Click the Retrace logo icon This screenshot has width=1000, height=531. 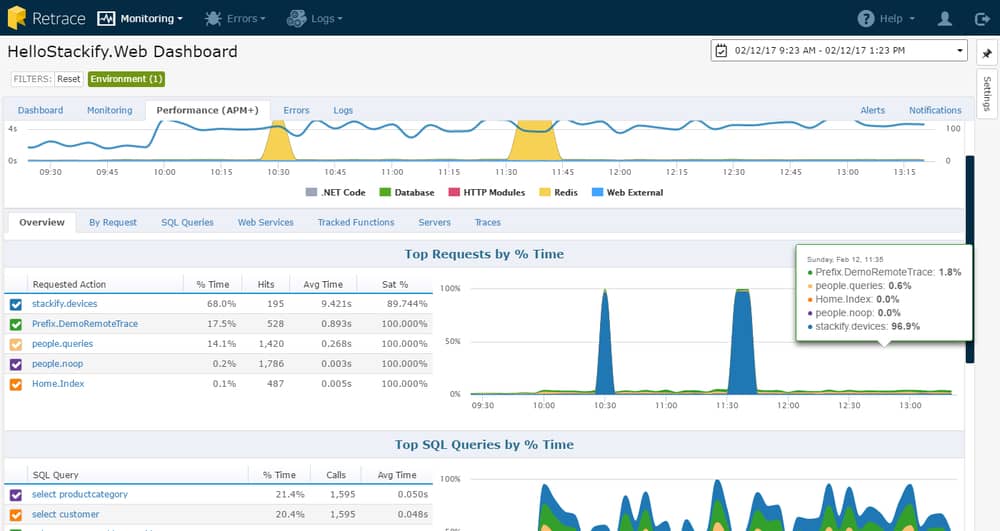17,18
